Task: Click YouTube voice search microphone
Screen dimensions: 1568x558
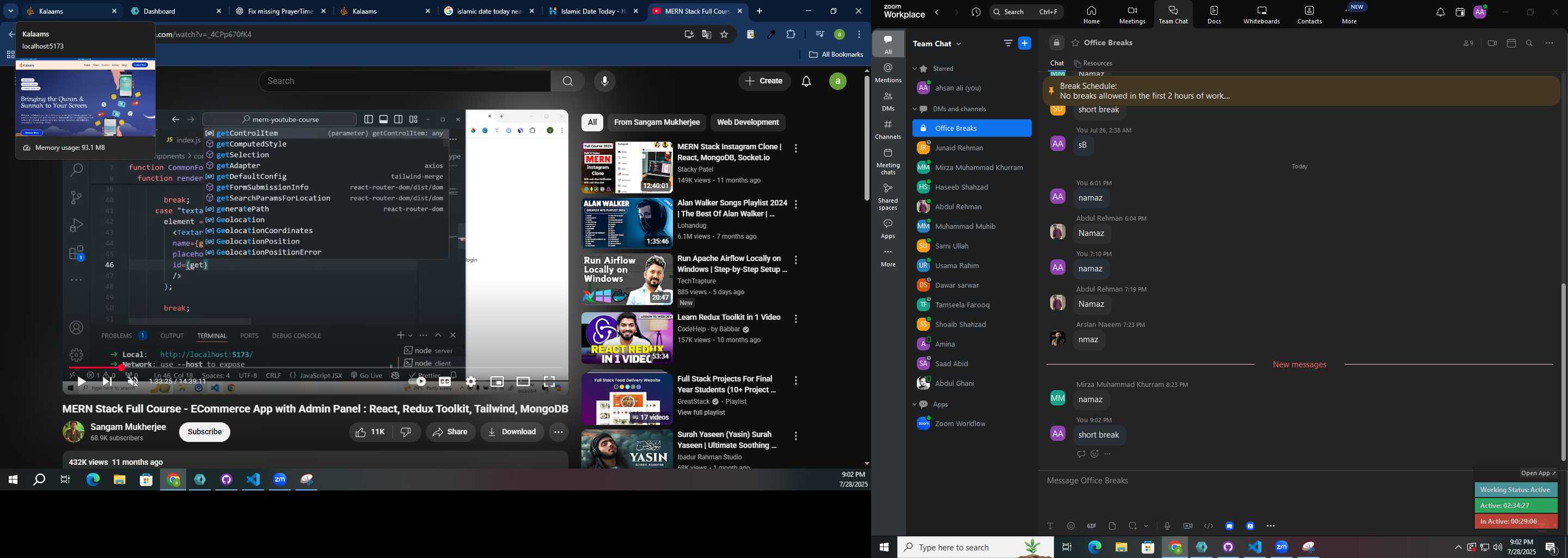Action: (604, 81)
